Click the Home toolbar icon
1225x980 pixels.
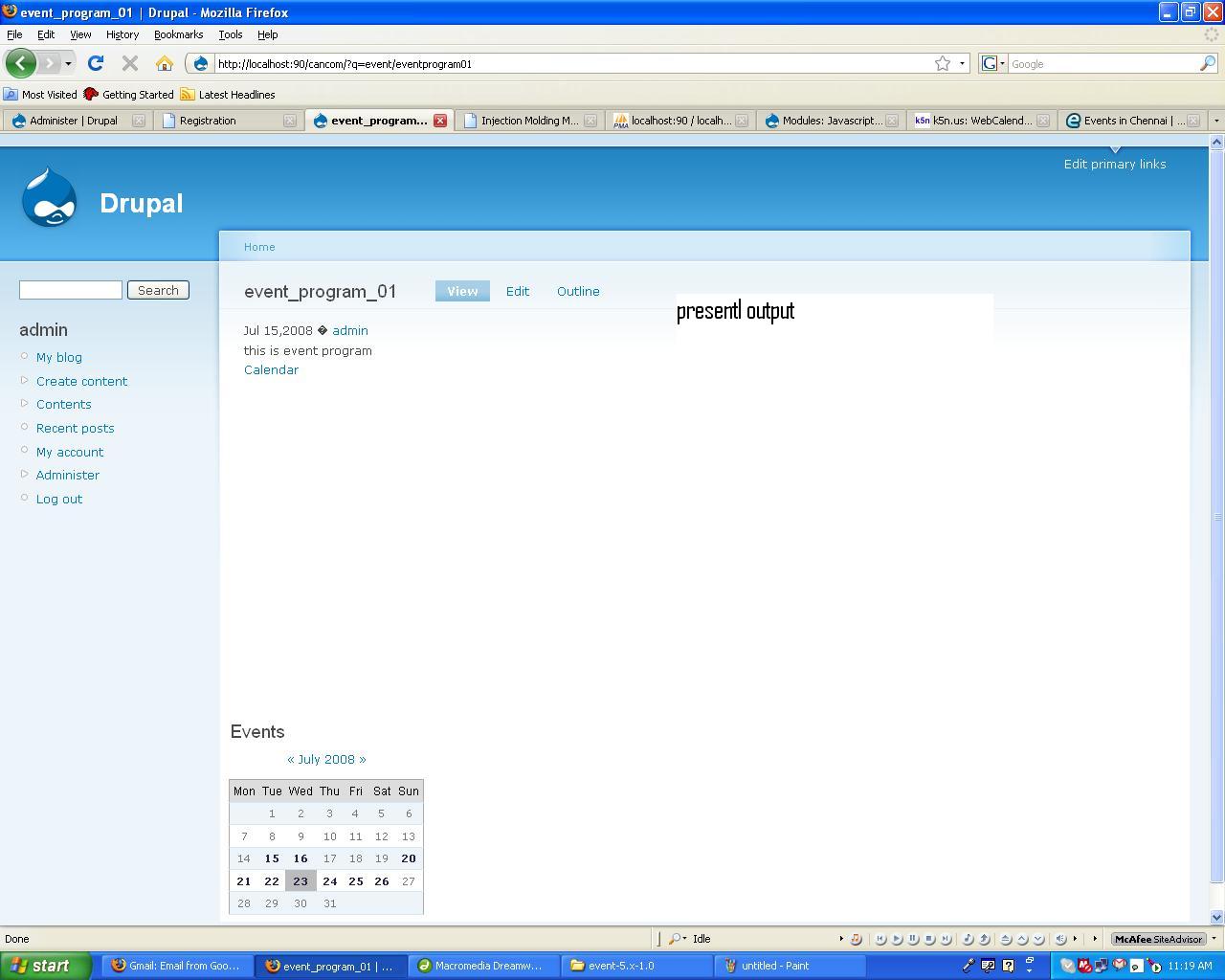165,64
